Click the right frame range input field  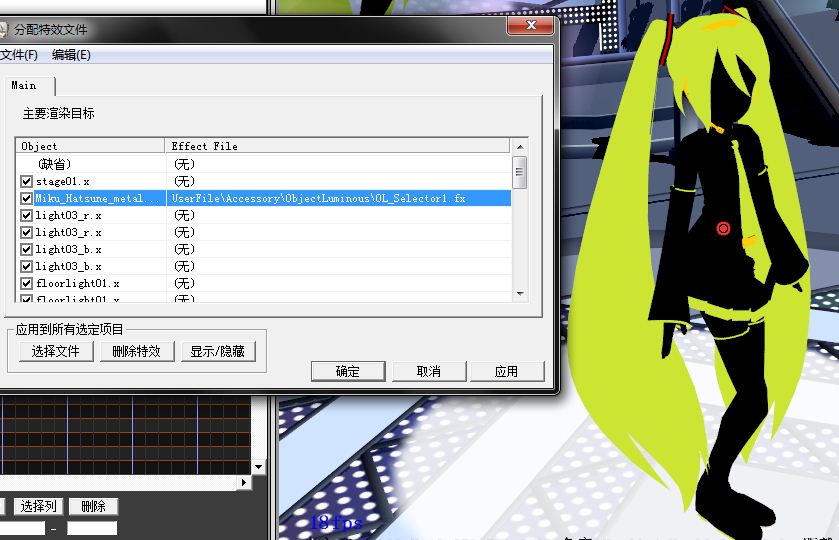click(x=92, y=529)
